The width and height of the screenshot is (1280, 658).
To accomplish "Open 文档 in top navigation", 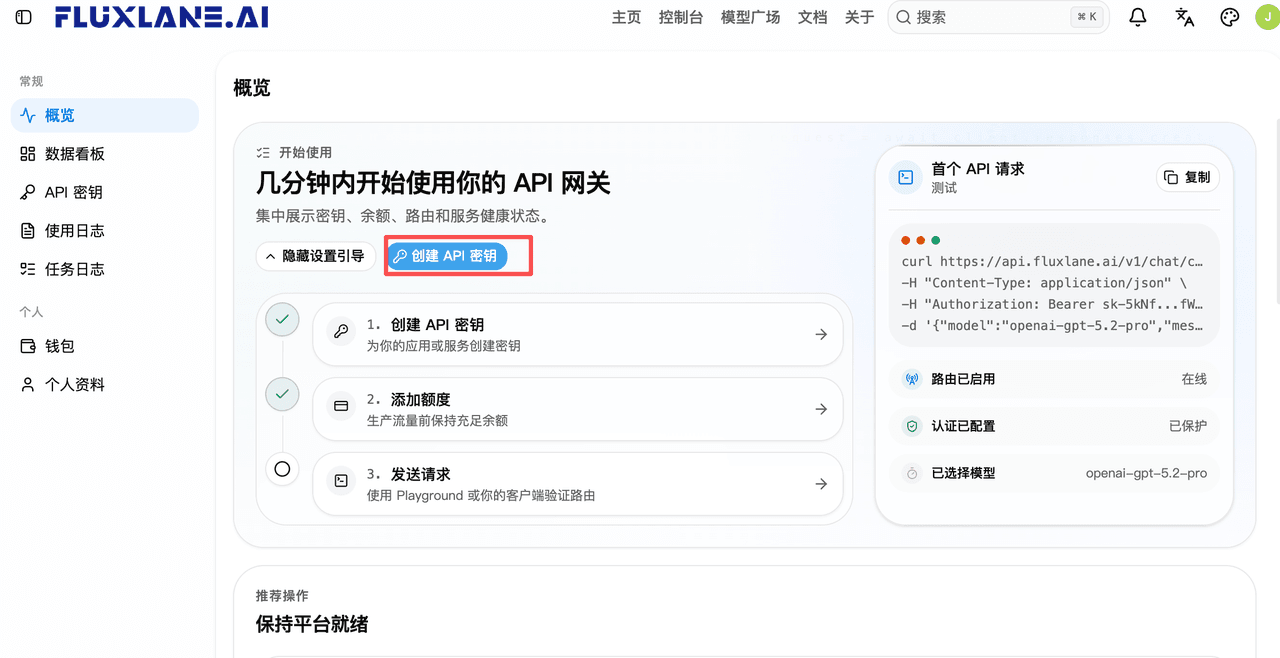I will coord(812,17).
